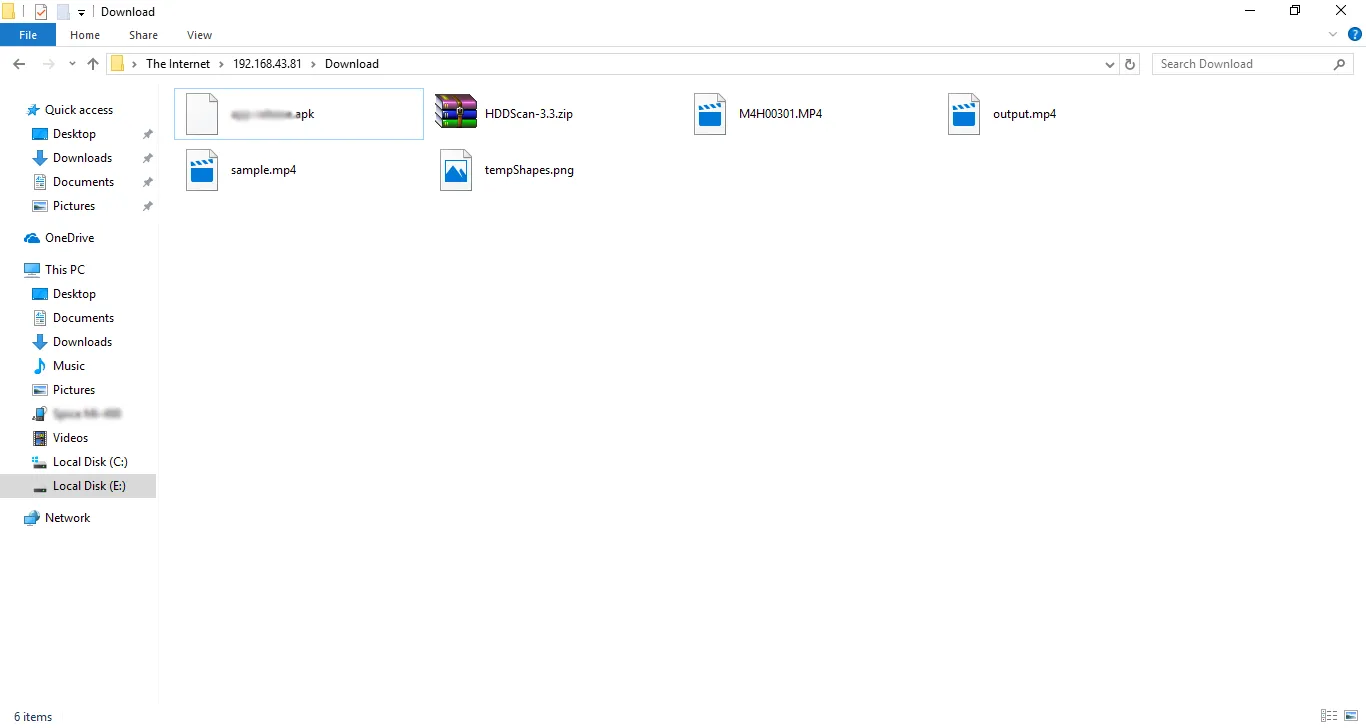Viewport: 1366px width, 728px height.
Task: Click The Internet breadcrumb in address bar
Action: point(178,64)
